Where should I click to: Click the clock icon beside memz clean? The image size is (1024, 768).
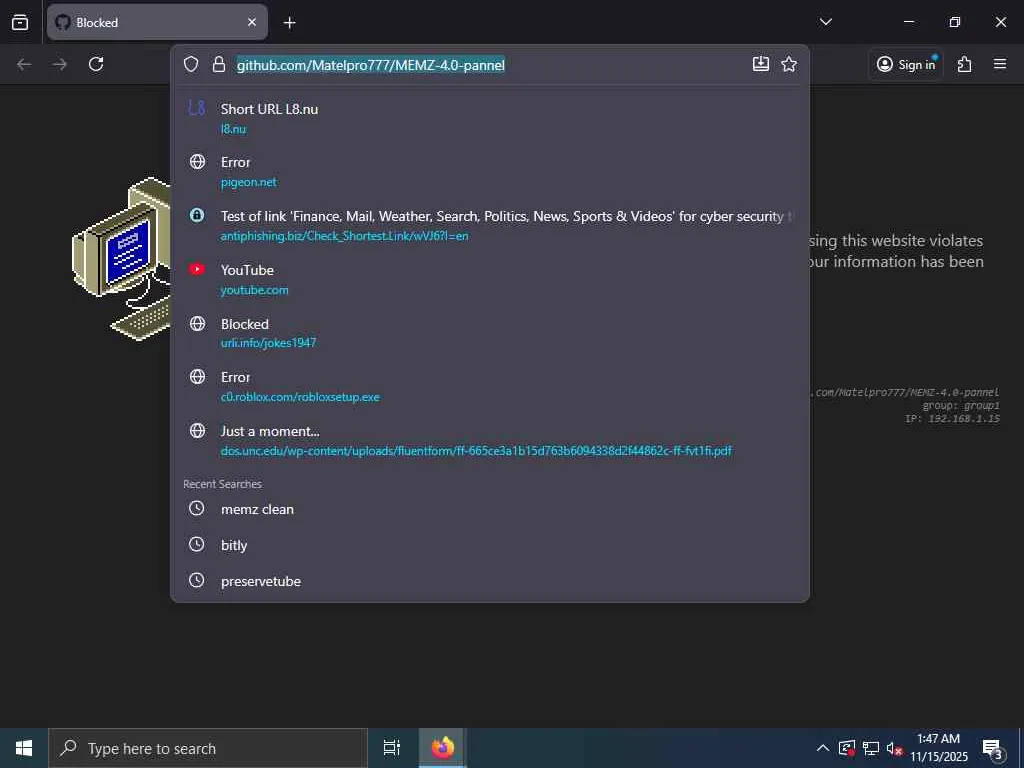tap(197, 508)
